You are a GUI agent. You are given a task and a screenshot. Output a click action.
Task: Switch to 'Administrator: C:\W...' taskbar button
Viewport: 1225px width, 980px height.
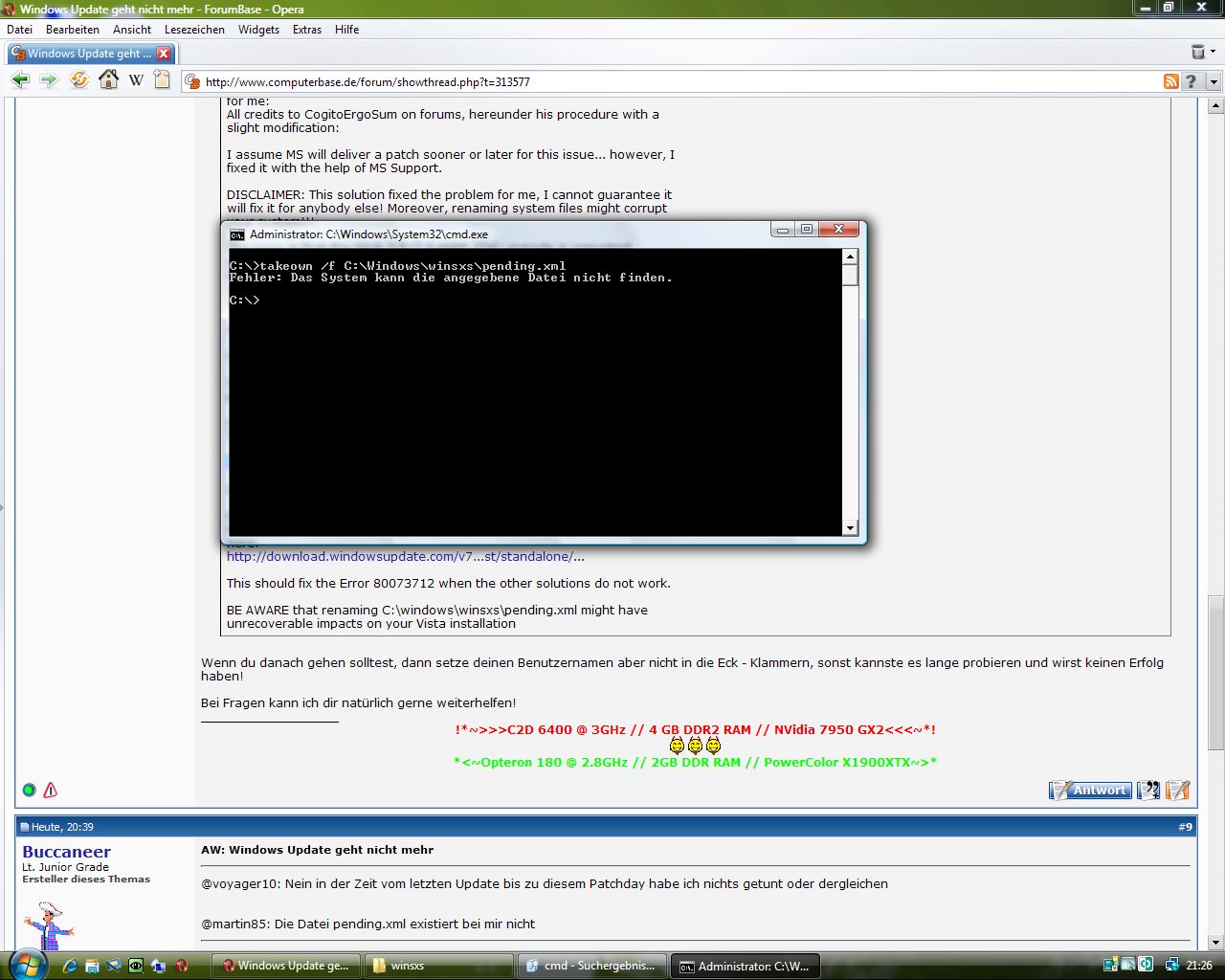[745, 966]
